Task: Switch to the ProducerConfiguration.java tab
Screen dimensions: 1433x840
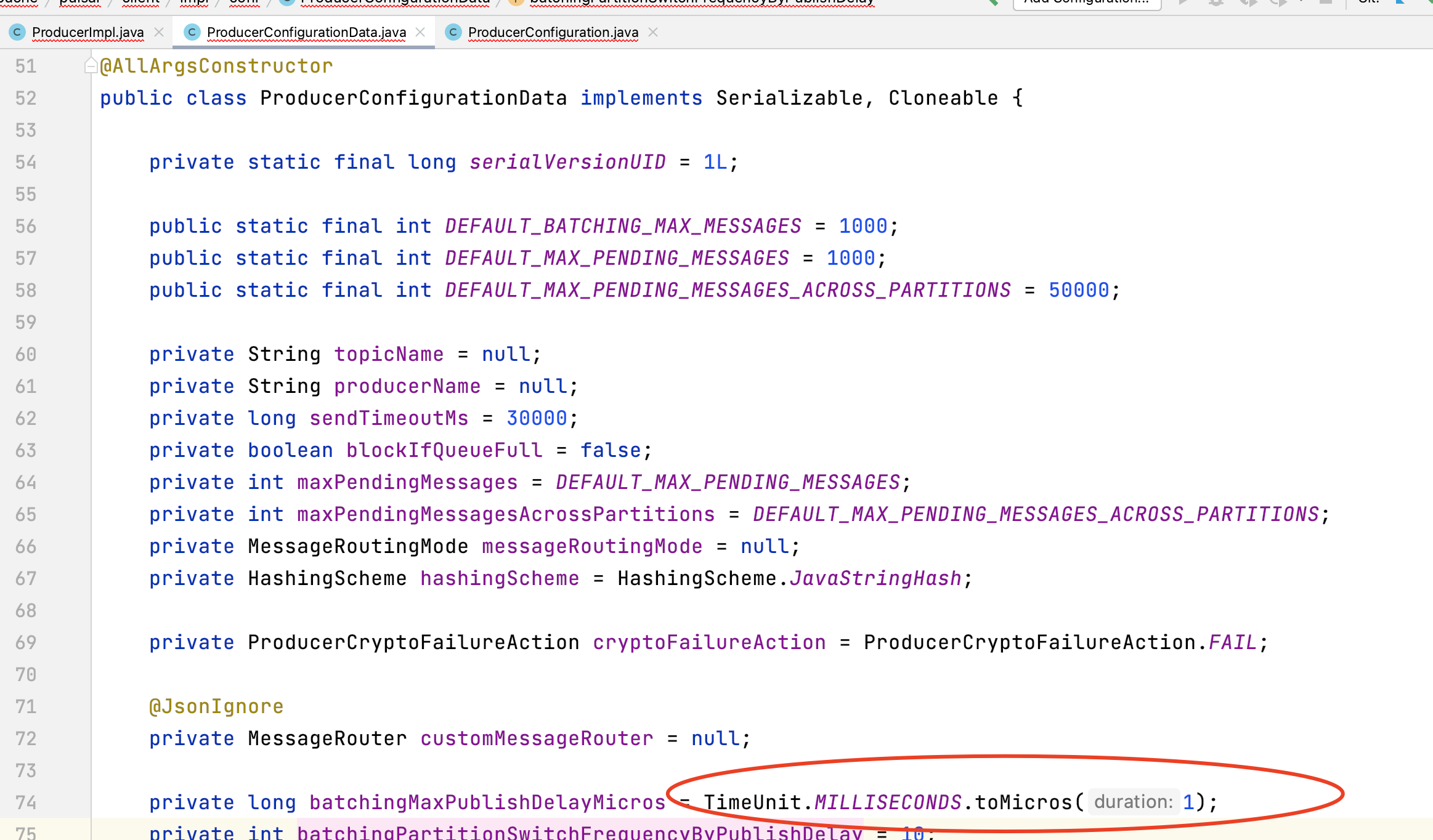Action: pyautogui.click(x=553, y=31)
